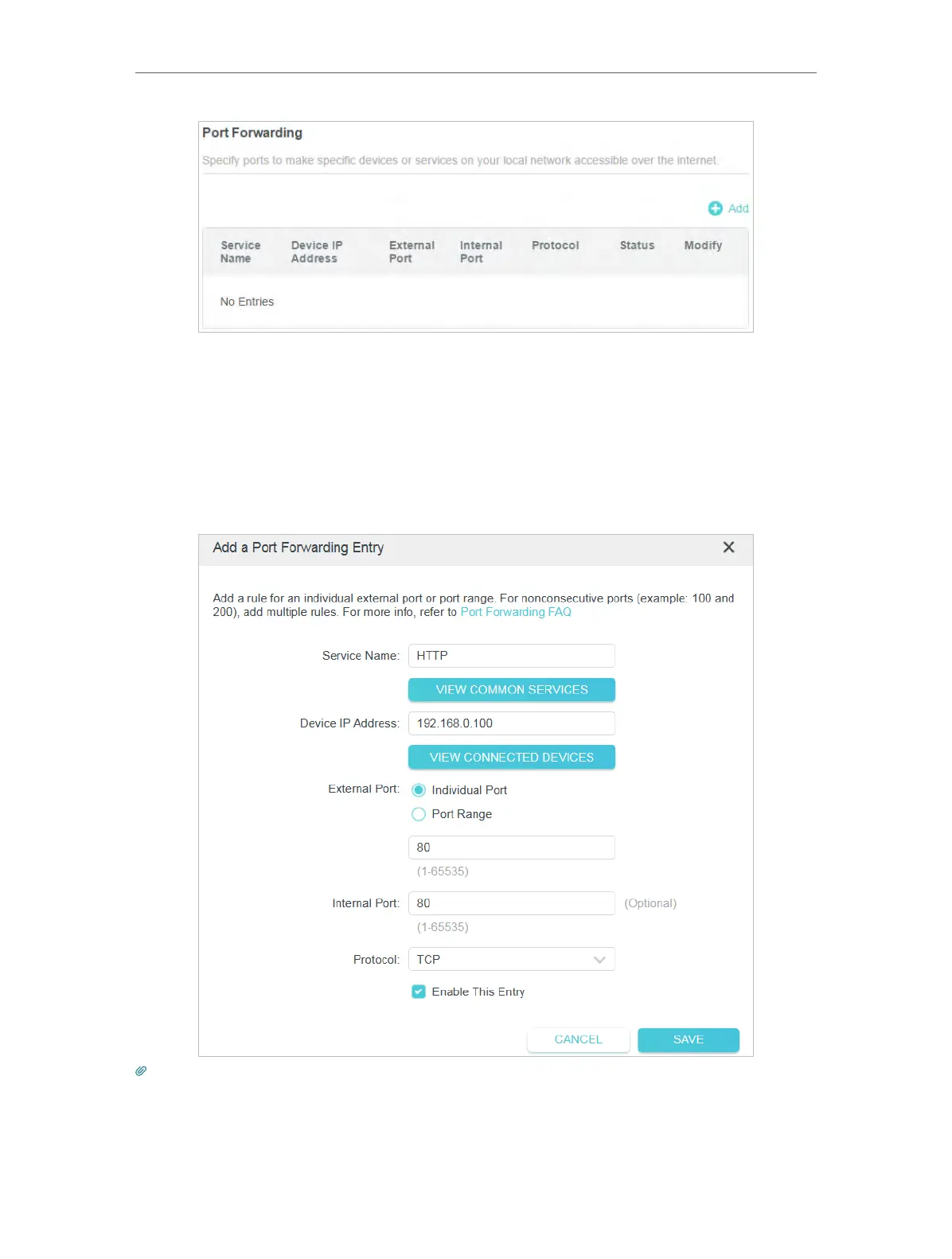Select the Port Range radio button
This screenshot has height=1259, width=952.
pyautogui.click(x=419, y=814)
